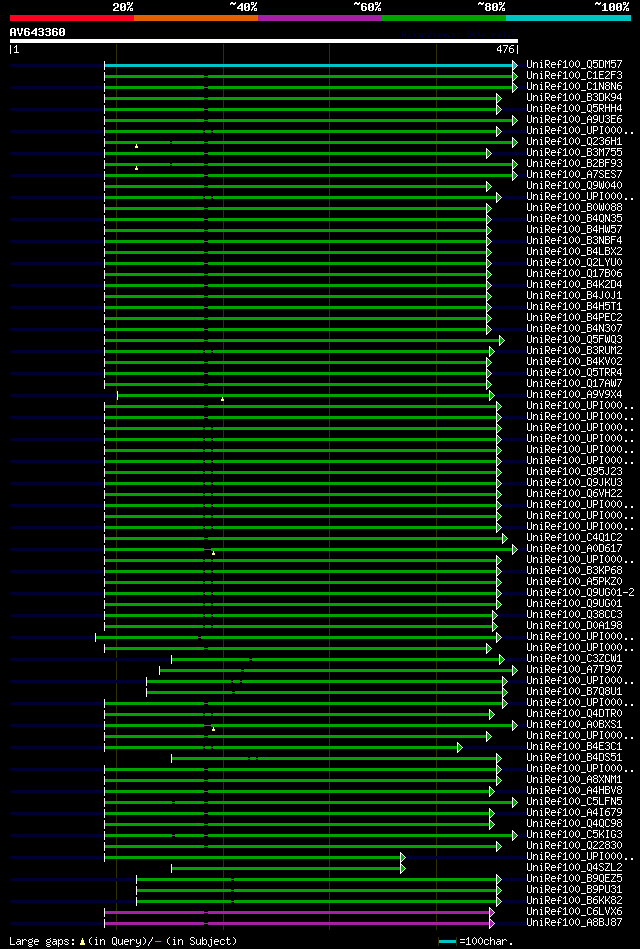This screenshot has height=949, width=640.
Task: Open hit UniRef100_B4LBX2
Action: 574,252
